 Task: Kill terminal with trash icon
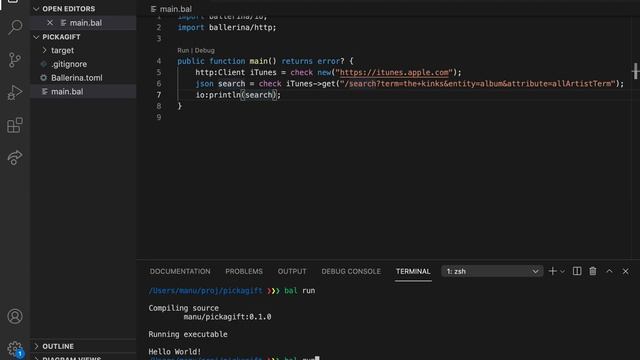593,271
